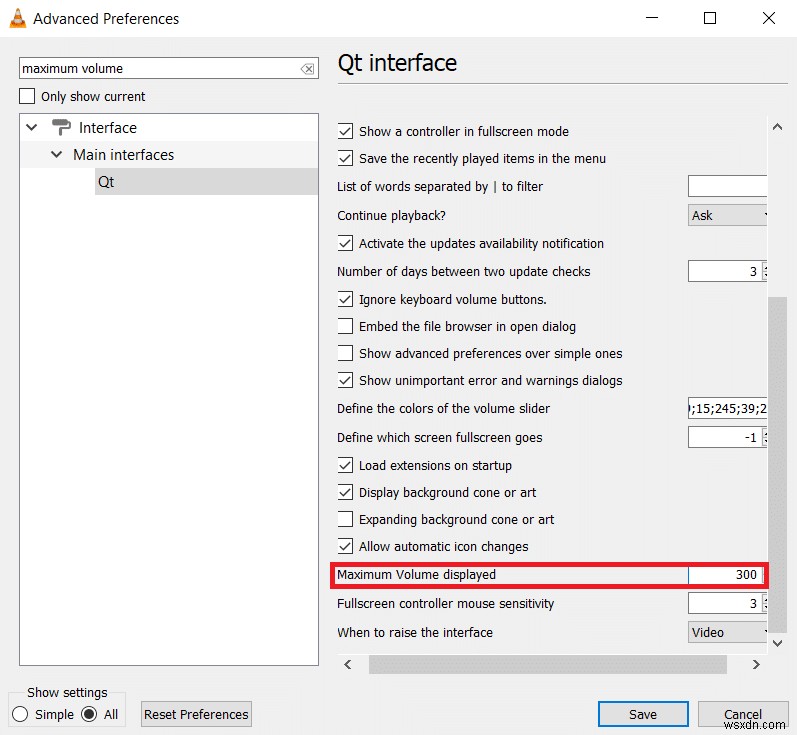Click the Reset Preferences button

(196, 714)
